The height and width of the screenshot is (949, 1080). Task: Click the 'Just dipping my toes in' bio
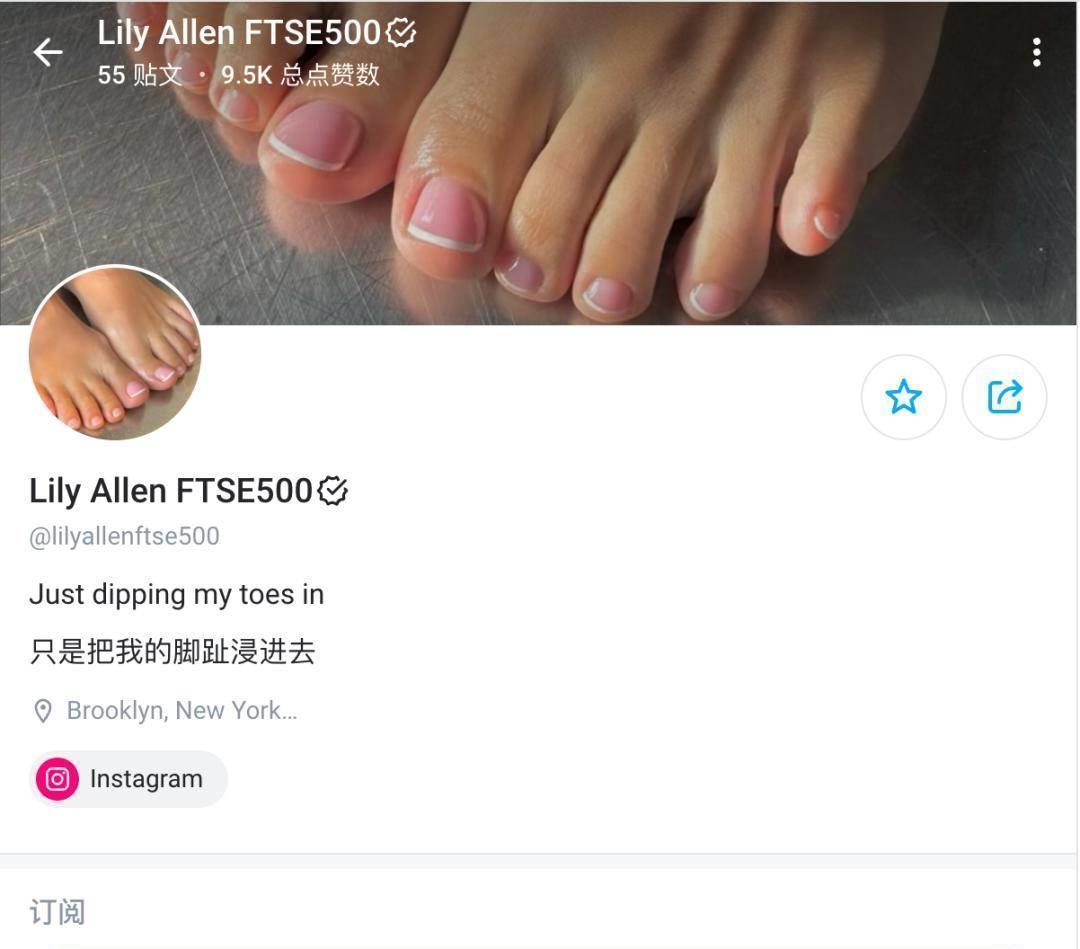[176, 594]
